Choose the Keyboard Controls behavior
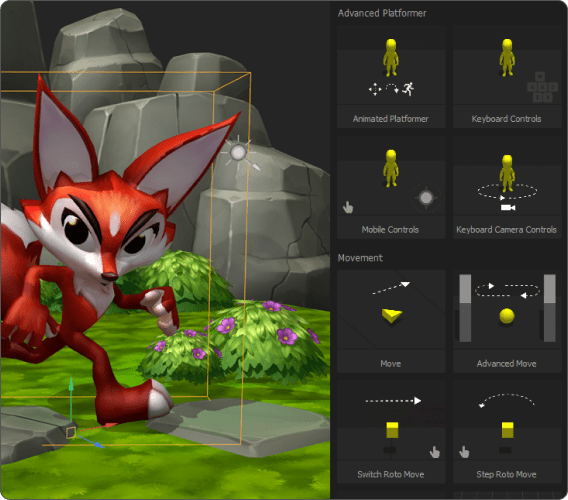This screenshot has width=568, height=500. pyautogui.click(x=507, y=76)
